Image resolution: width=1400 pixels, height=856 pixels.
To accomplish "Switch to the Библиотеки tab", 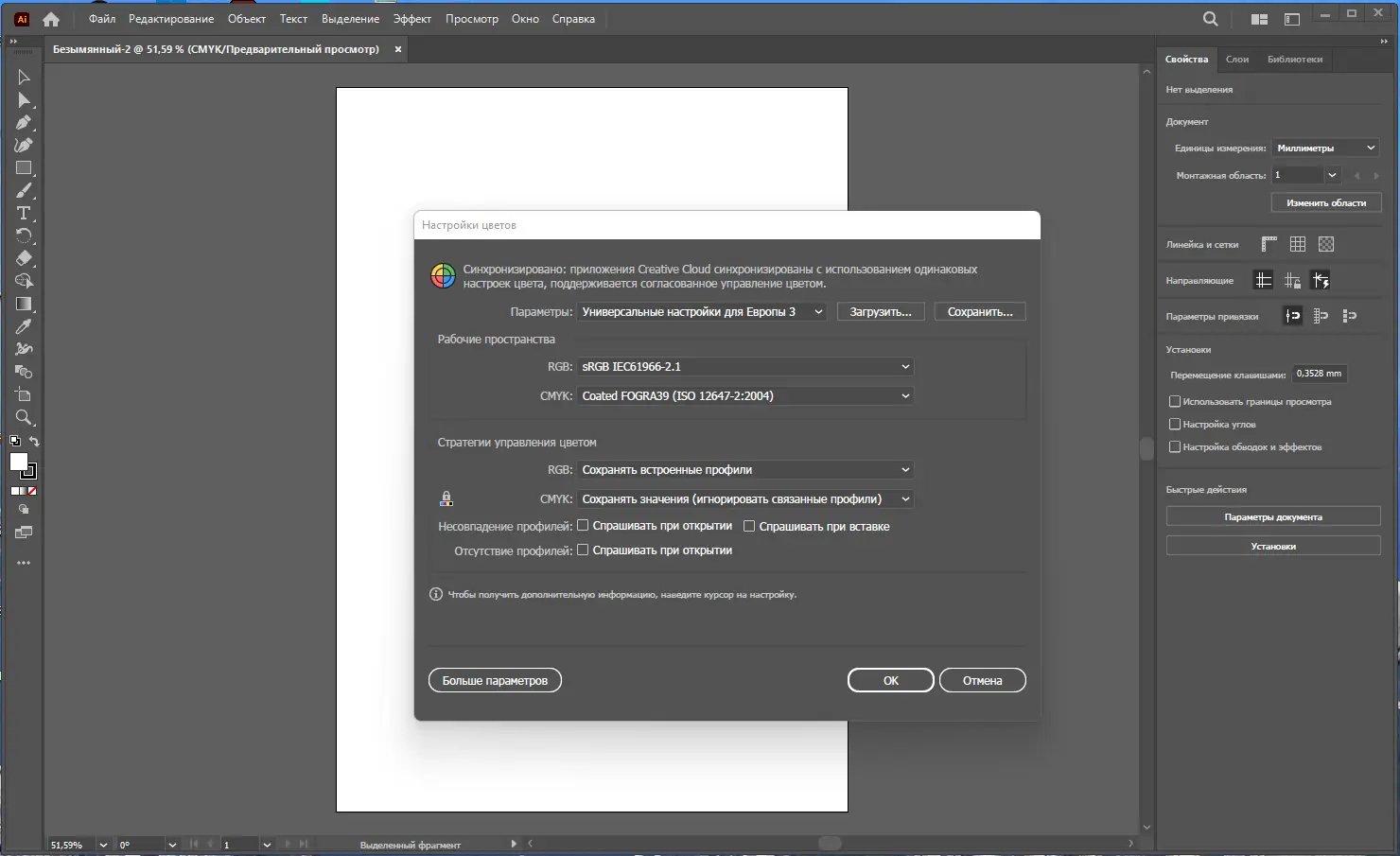I will (x=1295, y=59).
